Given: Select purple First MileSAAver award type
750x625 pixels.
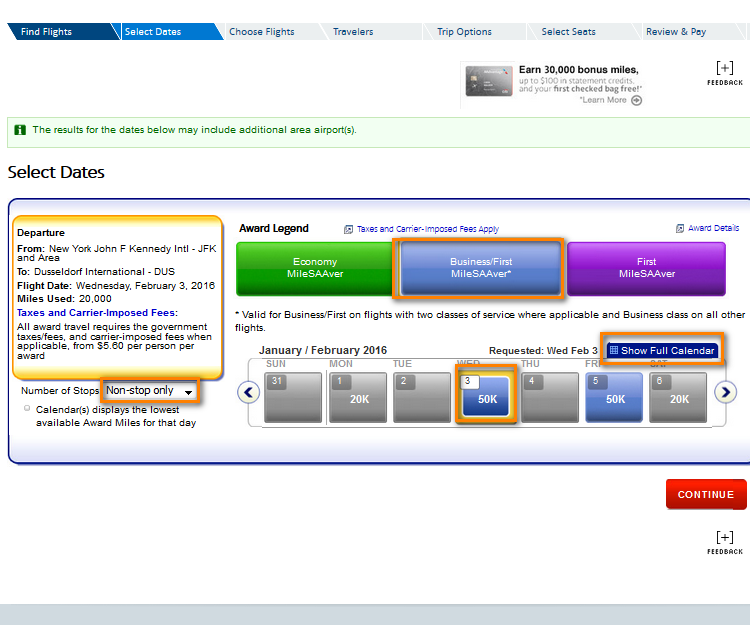Looking at the screenshot, I should pyautogui.click(x=646, y=268).
